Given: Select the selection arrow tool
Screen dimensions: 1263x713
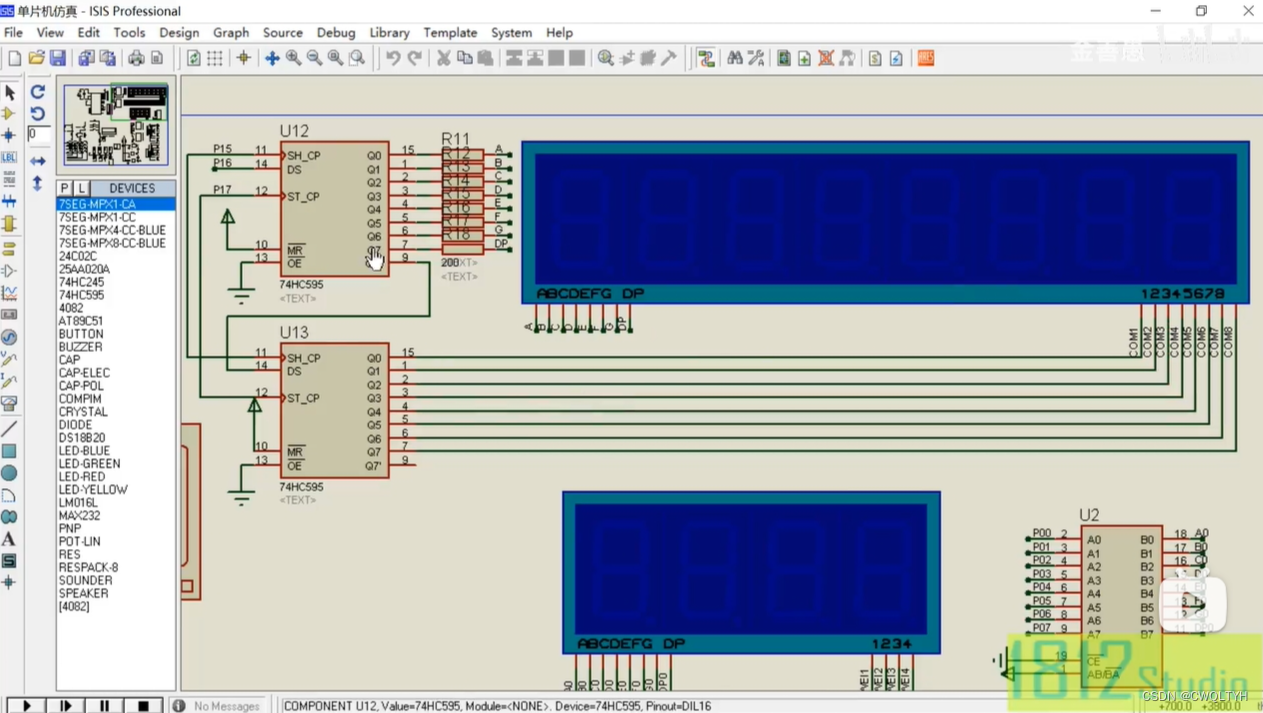Looking at the screenshot, I should point(9,93).
